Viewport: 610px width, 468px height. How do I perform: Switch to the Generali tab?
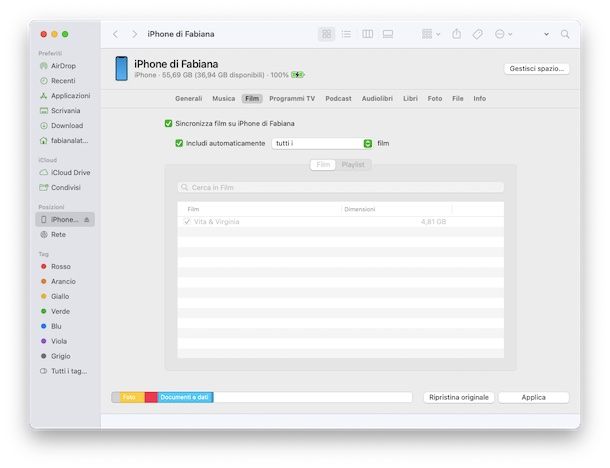click(x=189, y=98)
